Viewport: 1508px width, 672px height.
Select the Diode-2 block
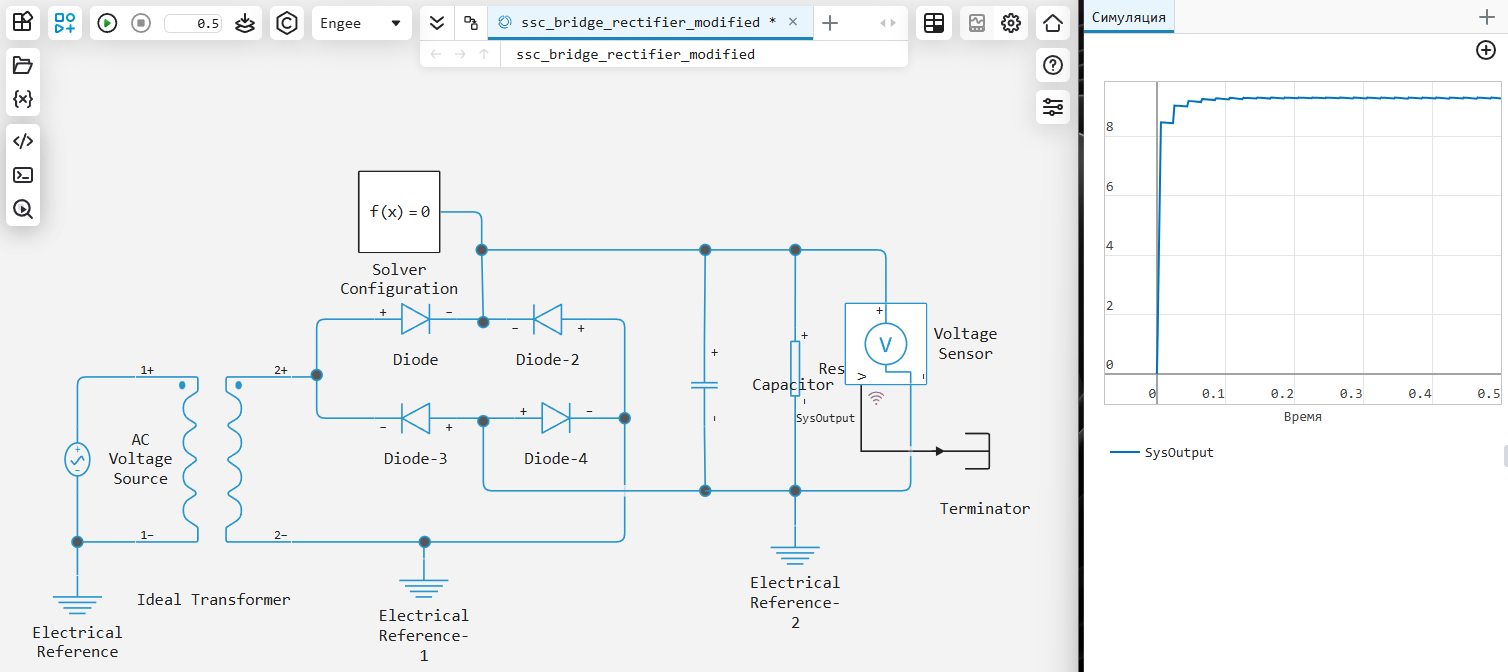(x=547, y=320)
